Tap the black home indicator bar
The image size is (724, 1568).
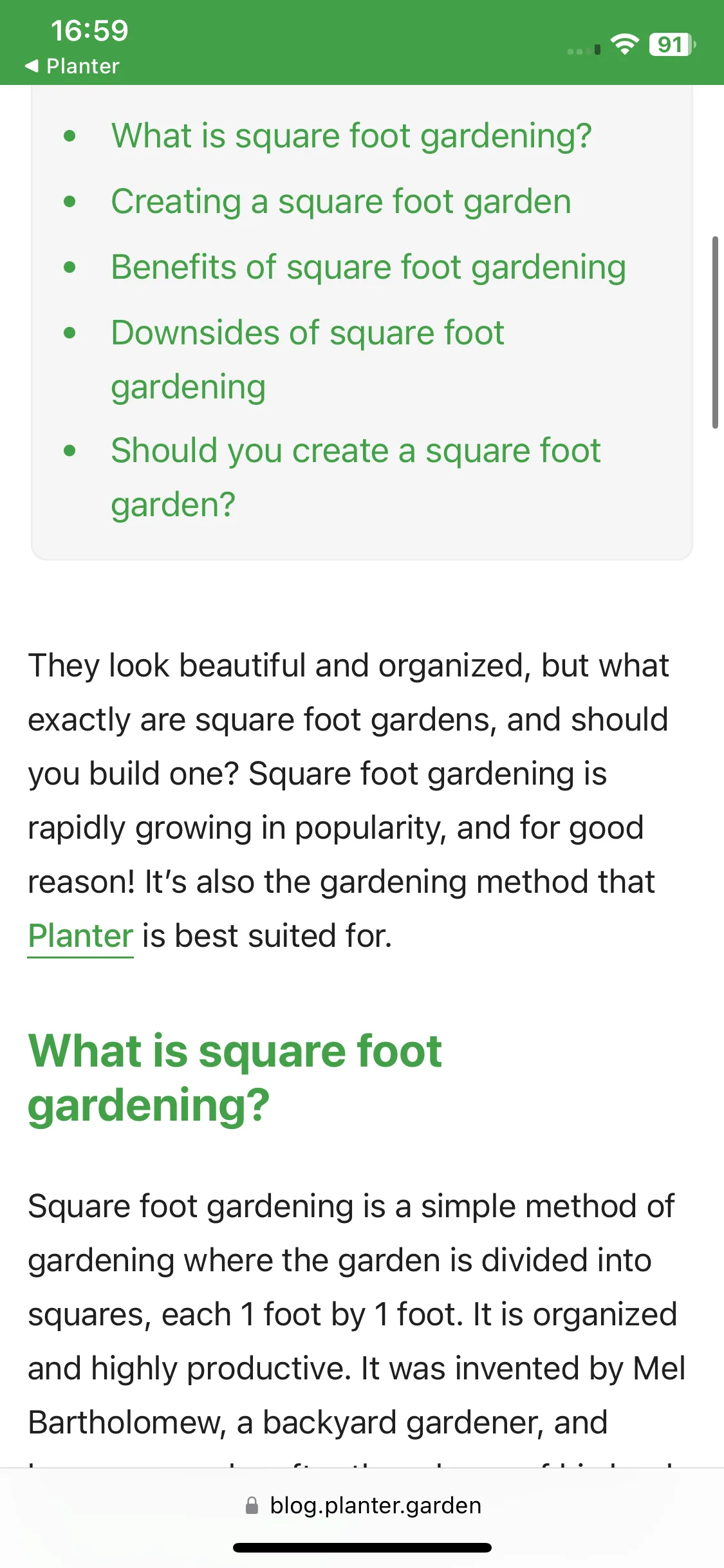pyautogui.click(x=362, y=1547)
